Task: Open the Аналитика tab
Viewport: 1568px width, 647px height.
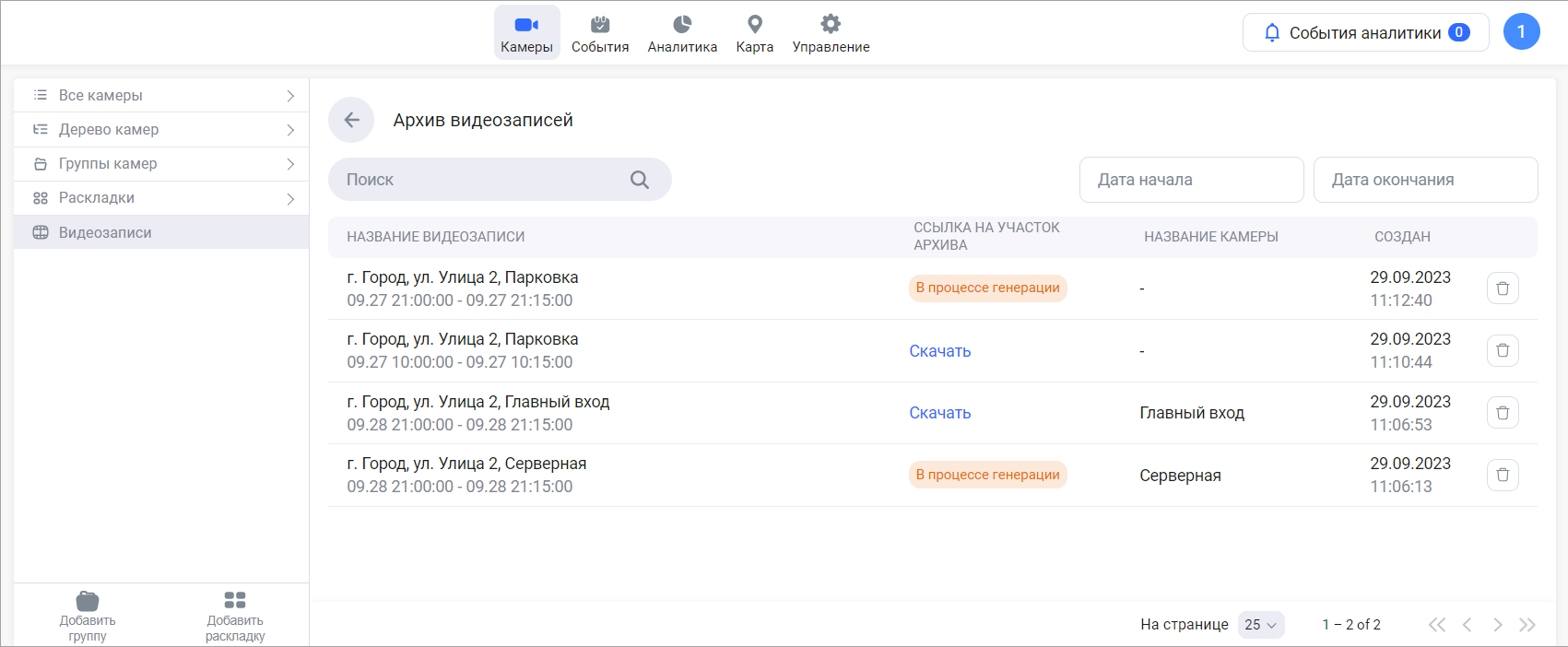Action: click(x=682, y=33)
